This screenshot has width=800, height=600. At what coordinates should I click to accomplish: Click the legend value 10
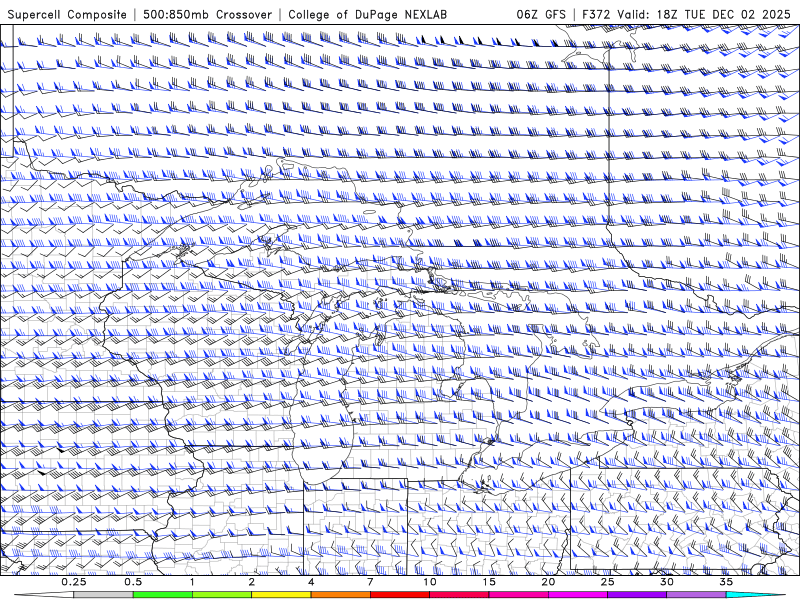430,582
